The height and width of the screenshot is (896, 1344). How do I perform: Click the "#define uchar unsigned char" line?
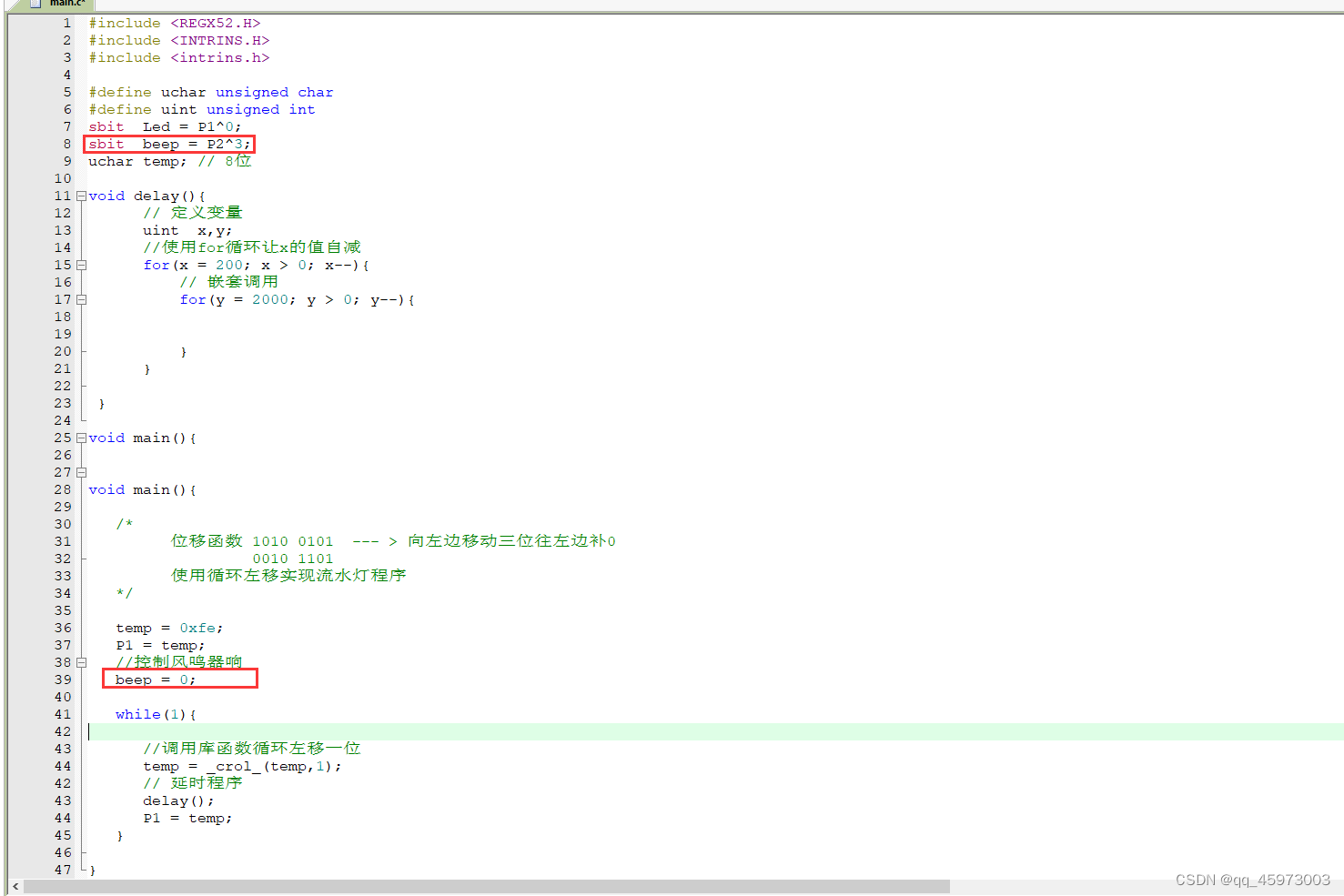pos(211,92)
